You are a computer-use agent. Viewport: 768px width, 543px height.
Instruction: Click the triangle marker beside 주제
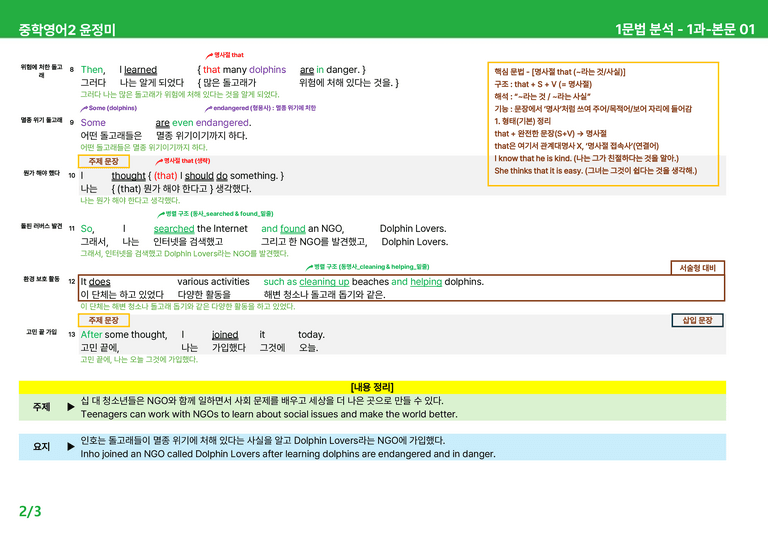click(71, 407)
